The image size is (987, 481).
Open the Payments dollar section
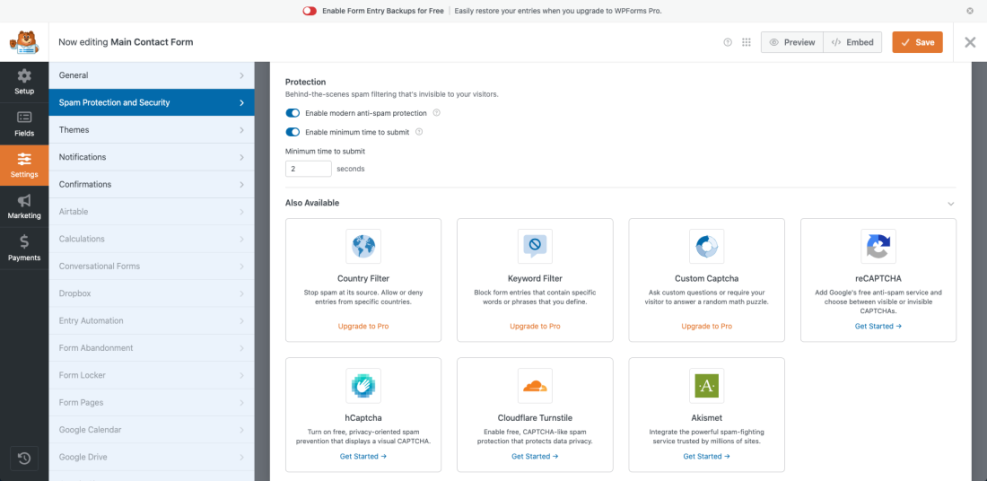(24, 247)
